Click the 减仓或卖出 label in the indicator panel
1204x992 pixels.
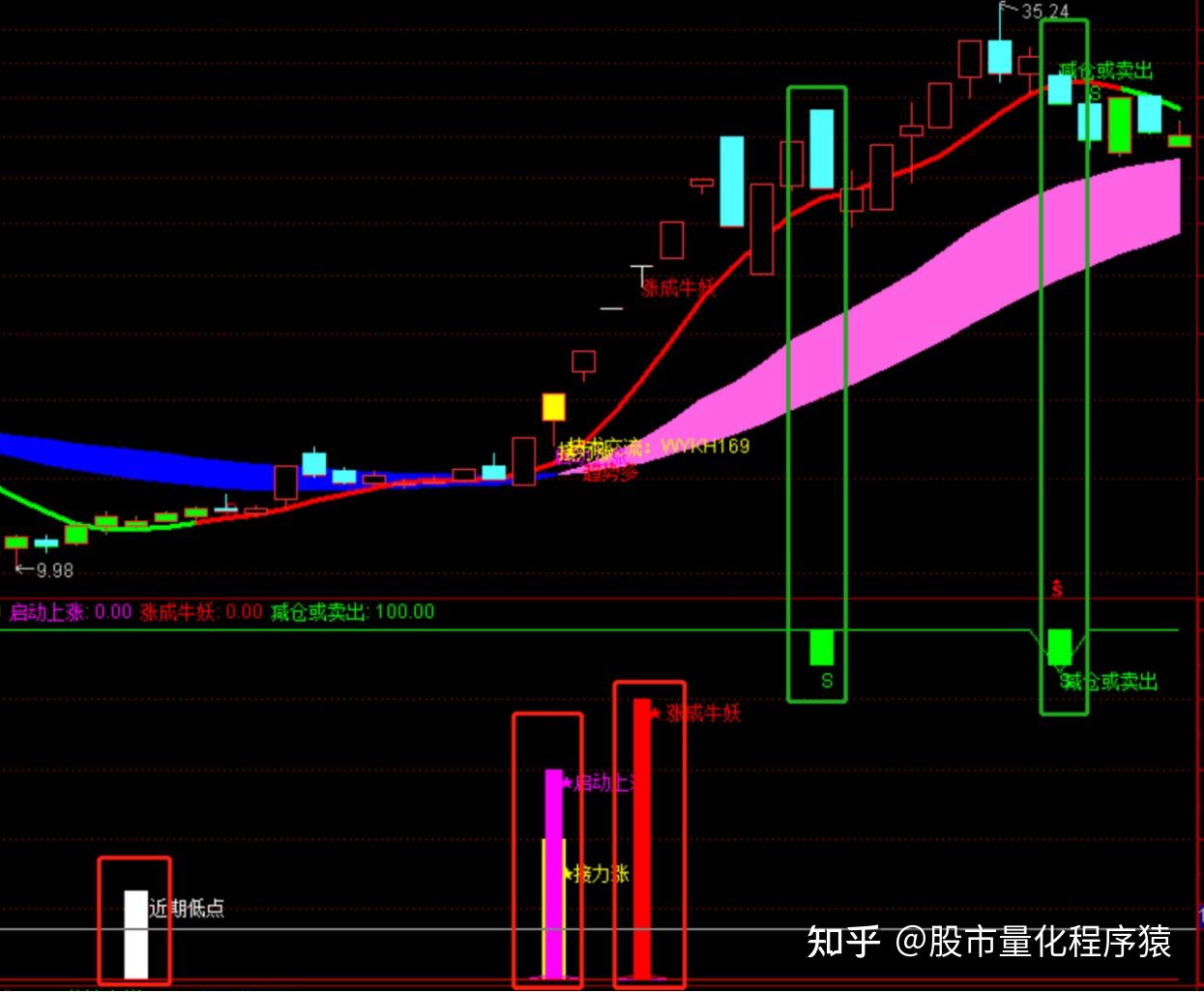[1109, 682]
